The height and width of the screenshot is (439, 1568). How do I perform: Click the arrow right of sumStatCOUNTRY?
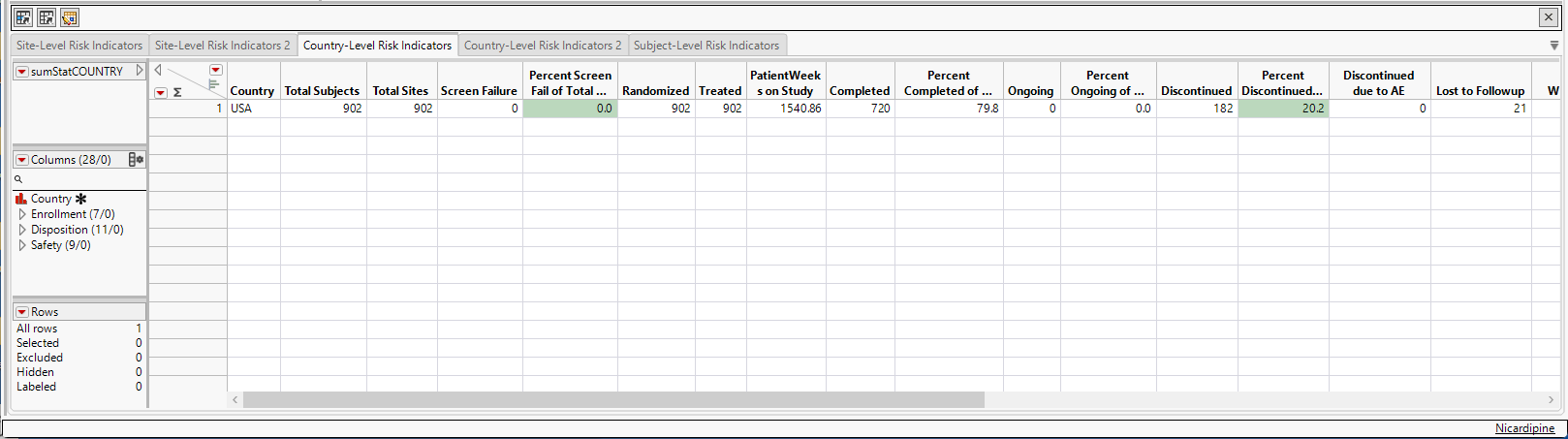140,71
